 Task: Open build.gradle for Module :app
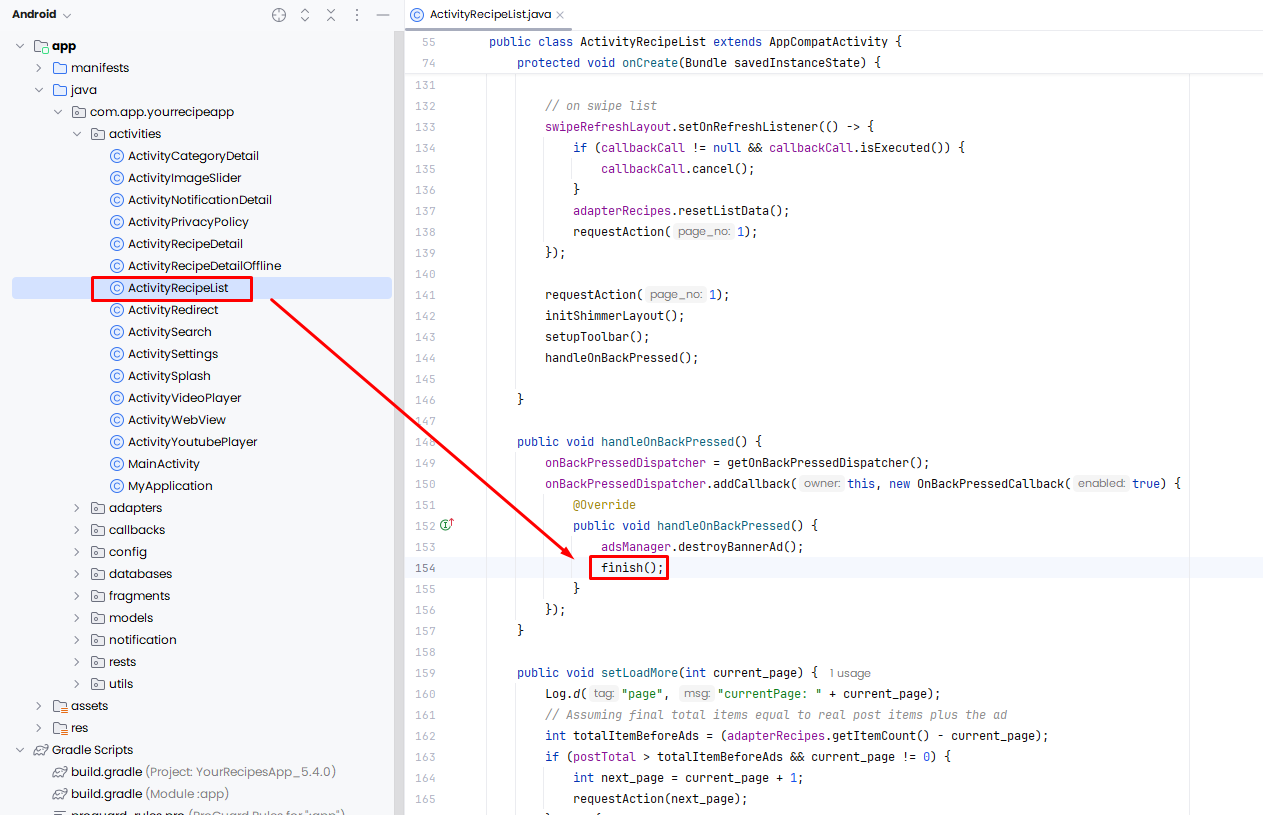coord(142,794)
